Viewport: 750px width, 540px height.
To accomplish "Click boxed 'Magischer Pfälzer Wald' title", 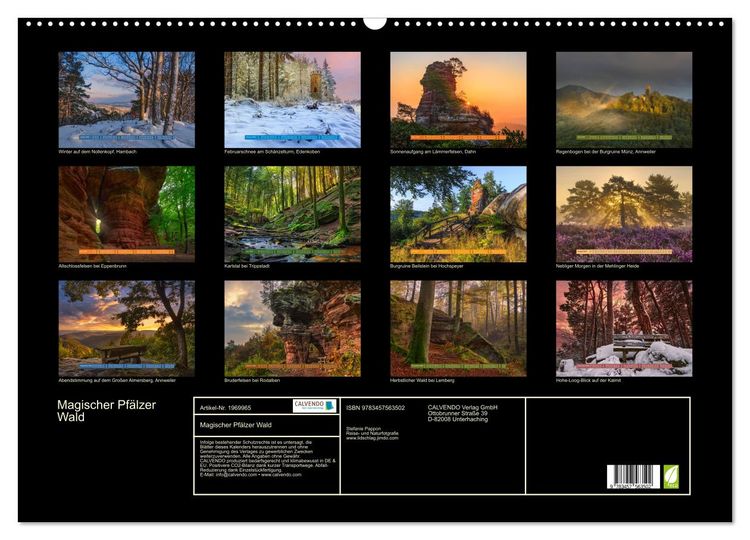I will pyautogui.click(x=235, y=425).
